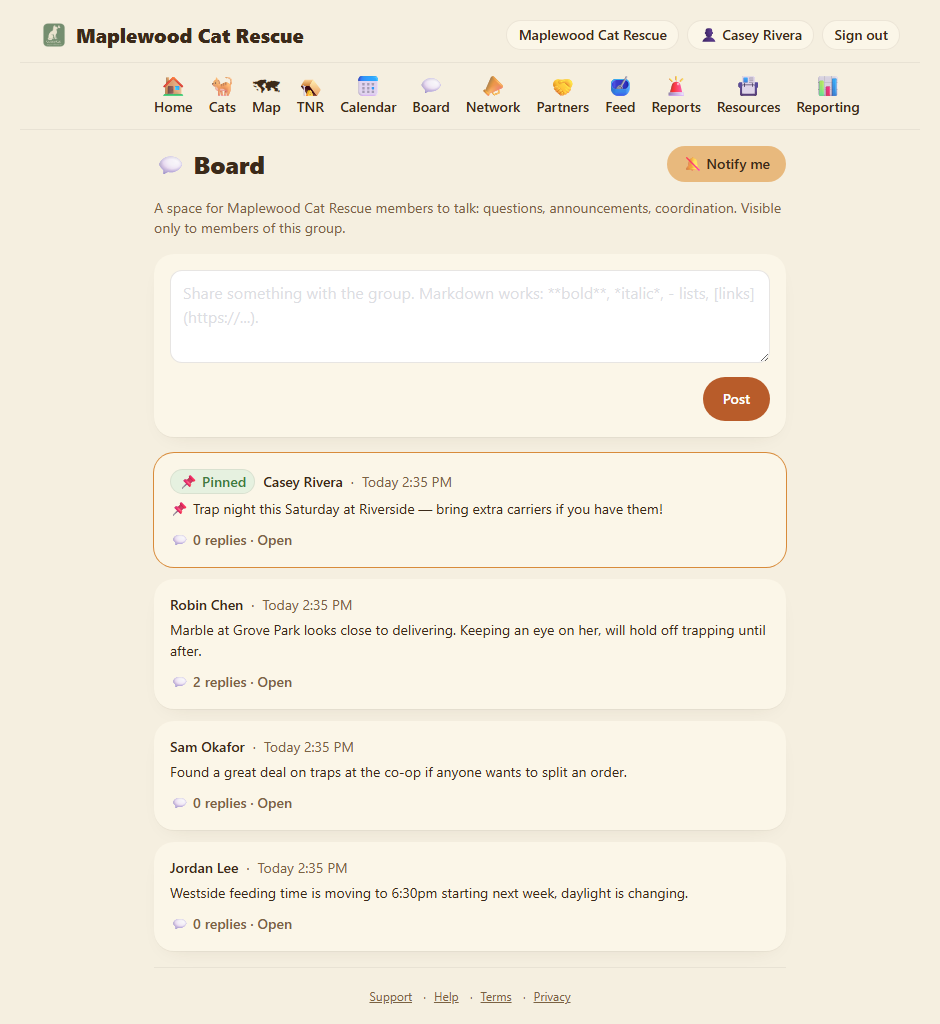Go to Cats via cat icon
Screen dimensions: 940x1024
click(222, 86)
